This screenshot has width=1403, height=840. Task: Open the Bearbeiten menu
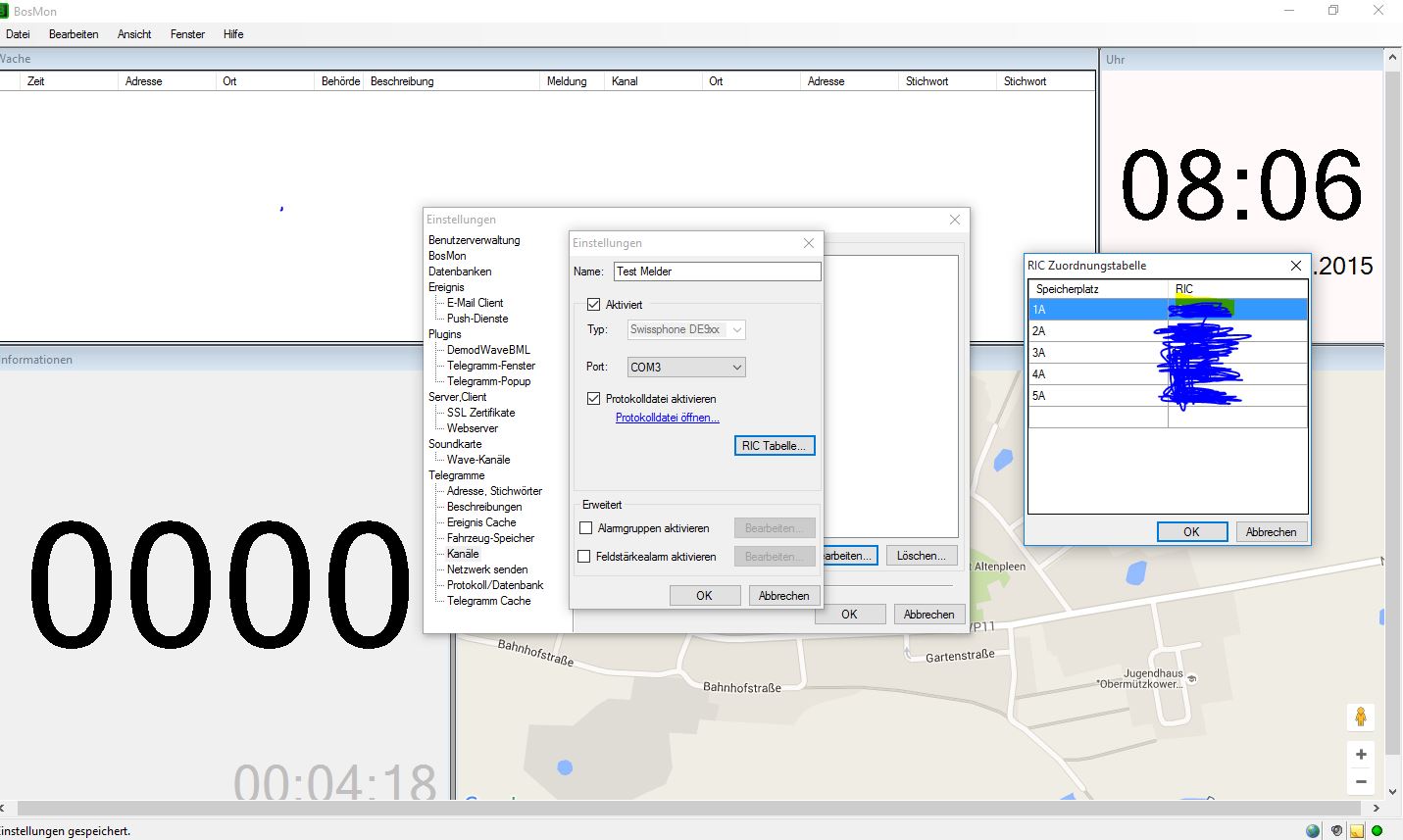74,34
